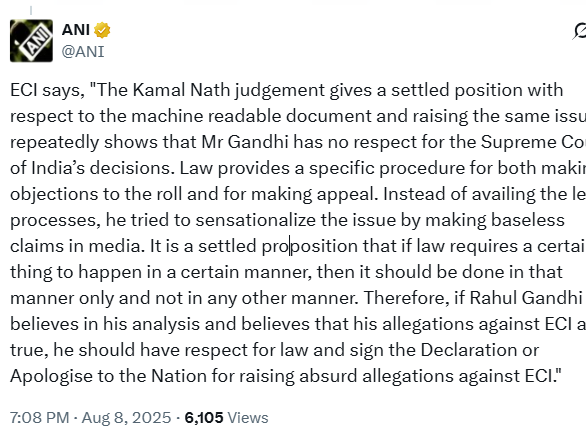Click the word 'Declaration' in the tweet

[x=466, y=350]
